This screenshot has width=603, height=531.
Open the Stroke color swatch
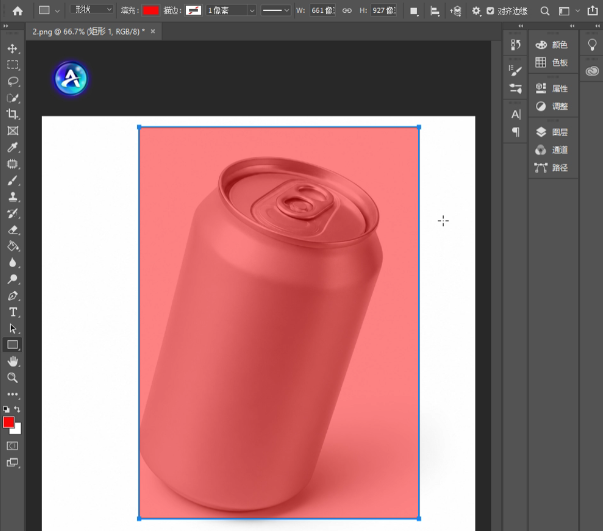click(193, 10)
